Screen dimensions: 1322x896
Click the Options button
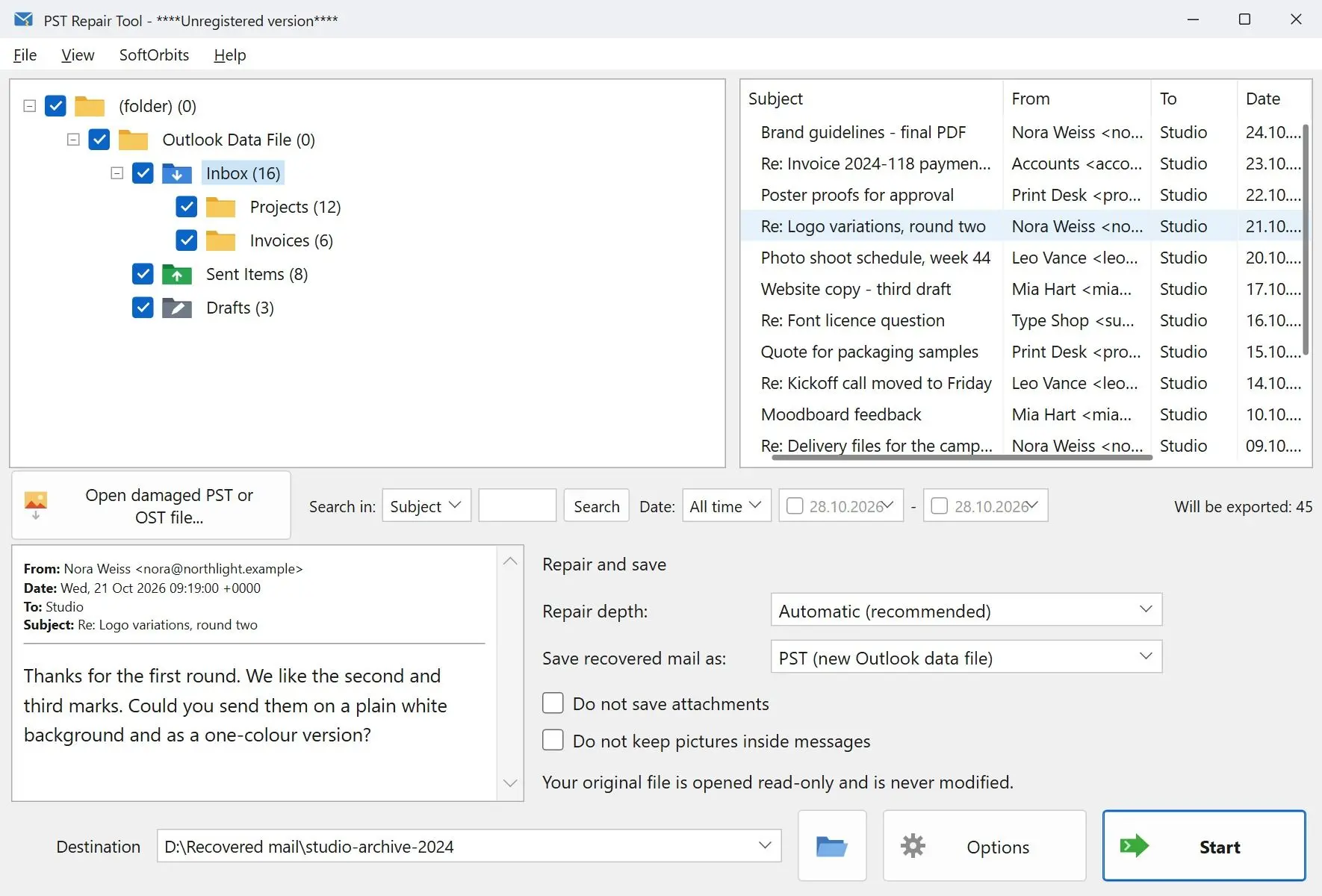coord(984,846)
